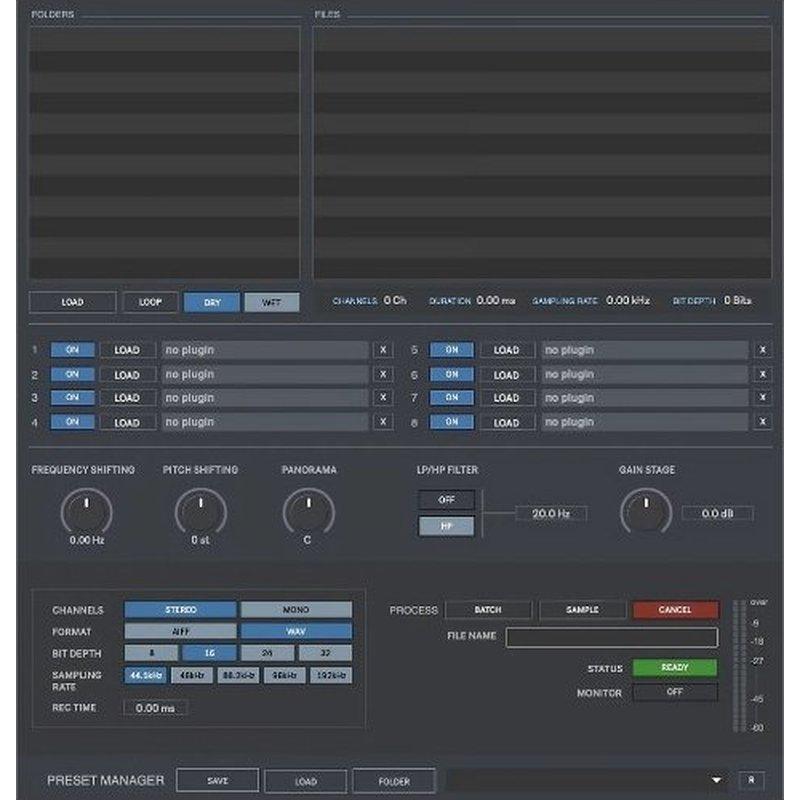Toggle slot 8 ON switch
The image size is (800, 800).
click(x=452, y=422)
